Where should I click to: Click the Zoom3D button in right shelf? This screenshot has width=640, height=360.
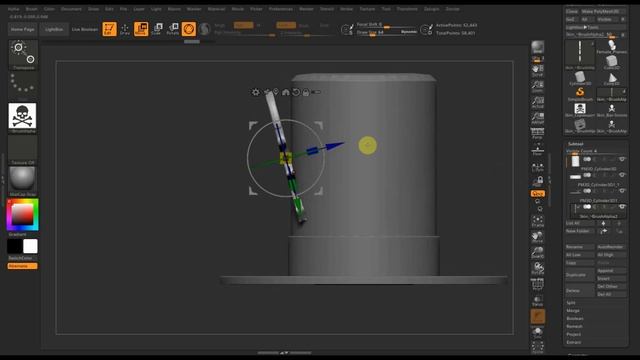tap(538, 253)
